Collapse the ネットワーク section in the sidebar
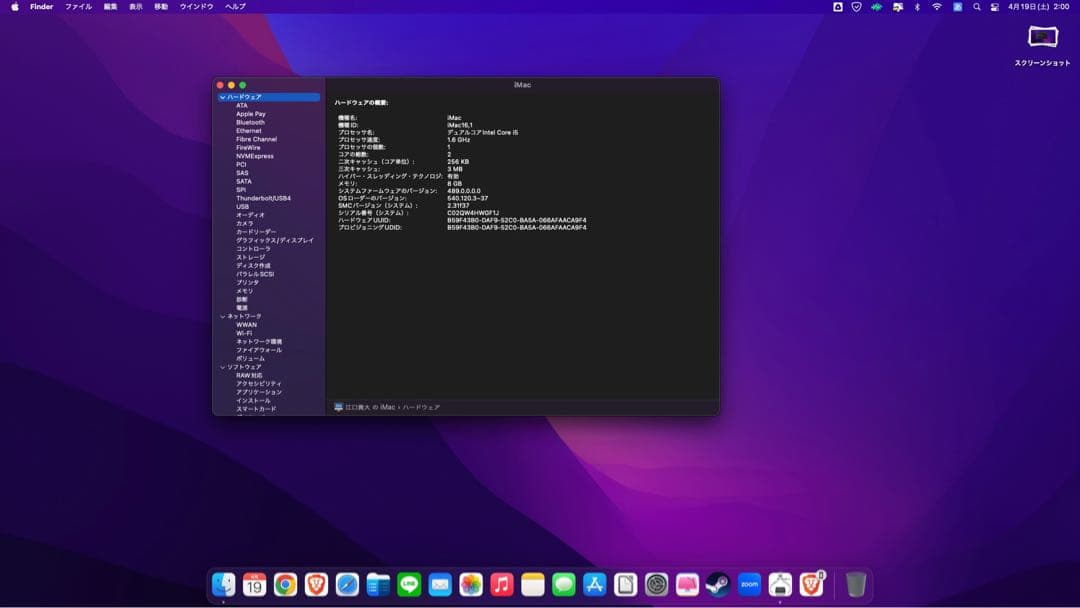 coord(221,315)
